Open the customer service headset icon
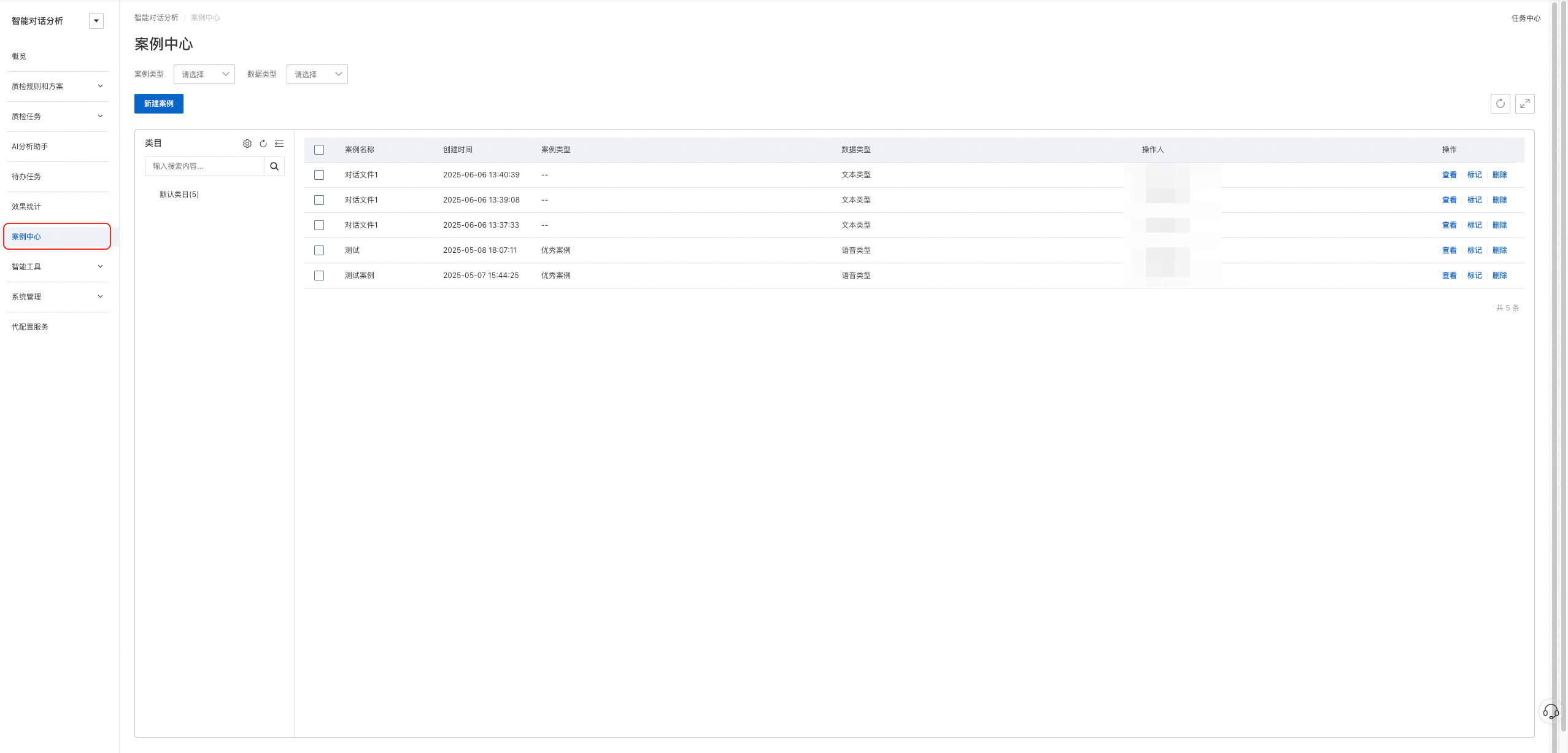The height and width of the screenshot is (753, 1568). pos(1550,711)
